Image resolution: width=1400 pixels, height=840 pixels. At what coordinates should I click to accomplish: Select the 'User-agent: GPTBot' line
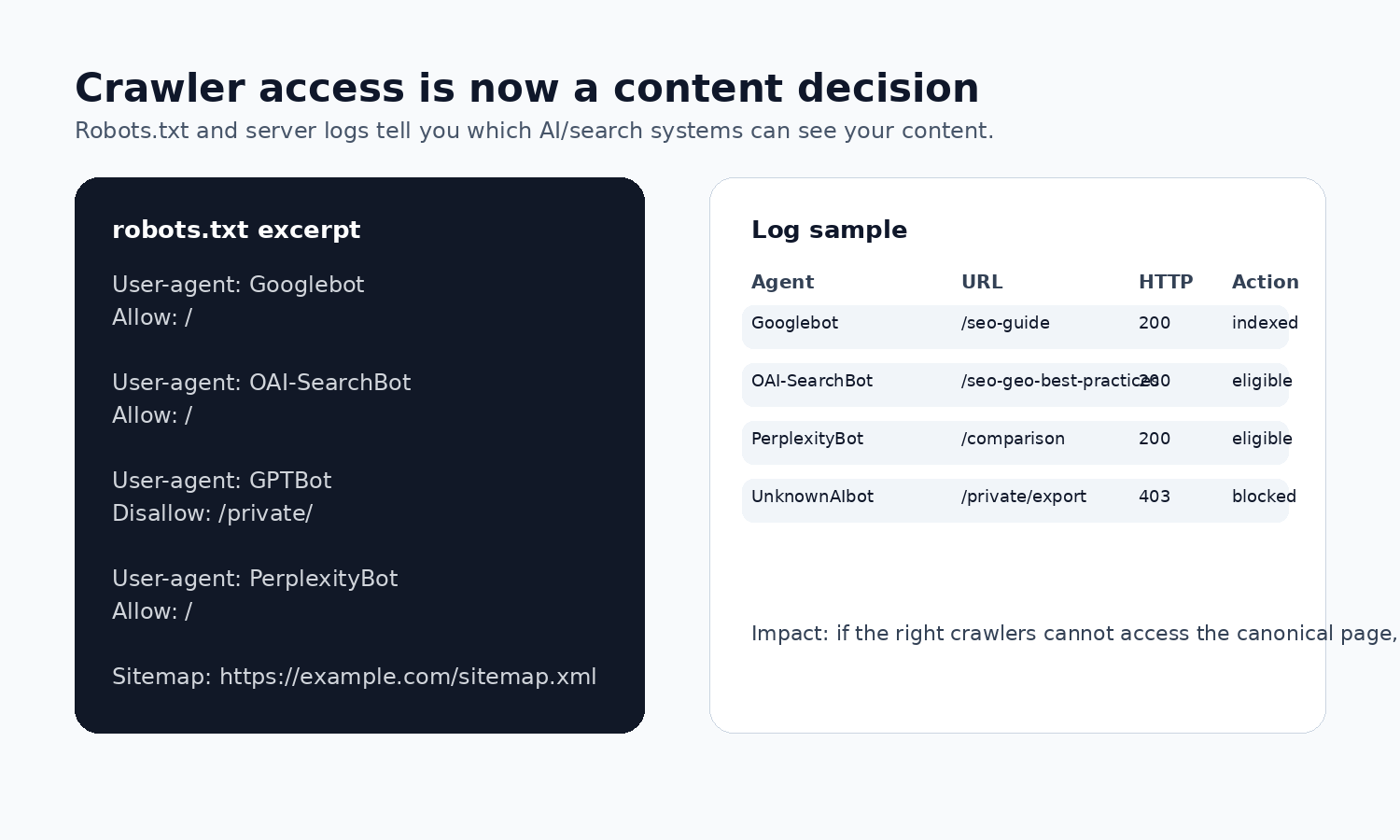[221, 481]
